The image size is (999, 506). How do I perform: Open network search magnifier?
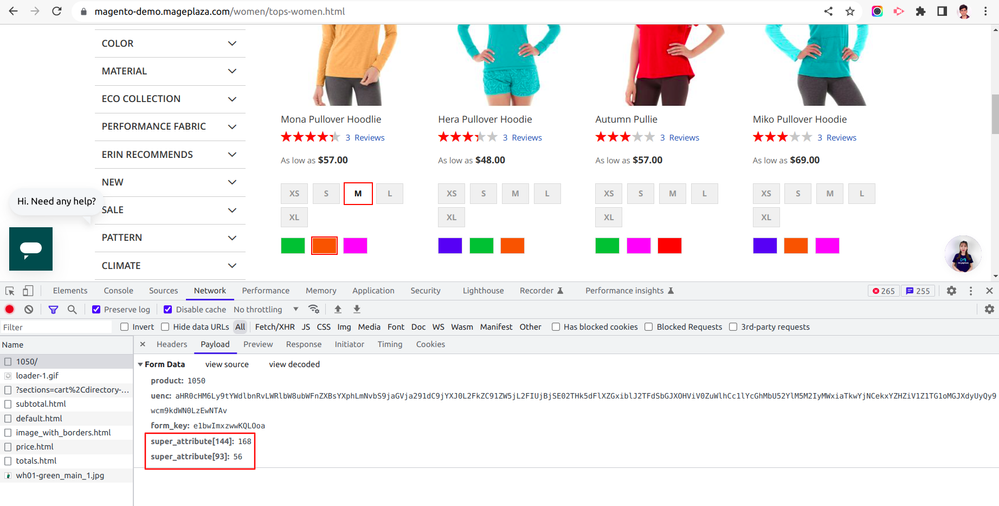(72, 310)
